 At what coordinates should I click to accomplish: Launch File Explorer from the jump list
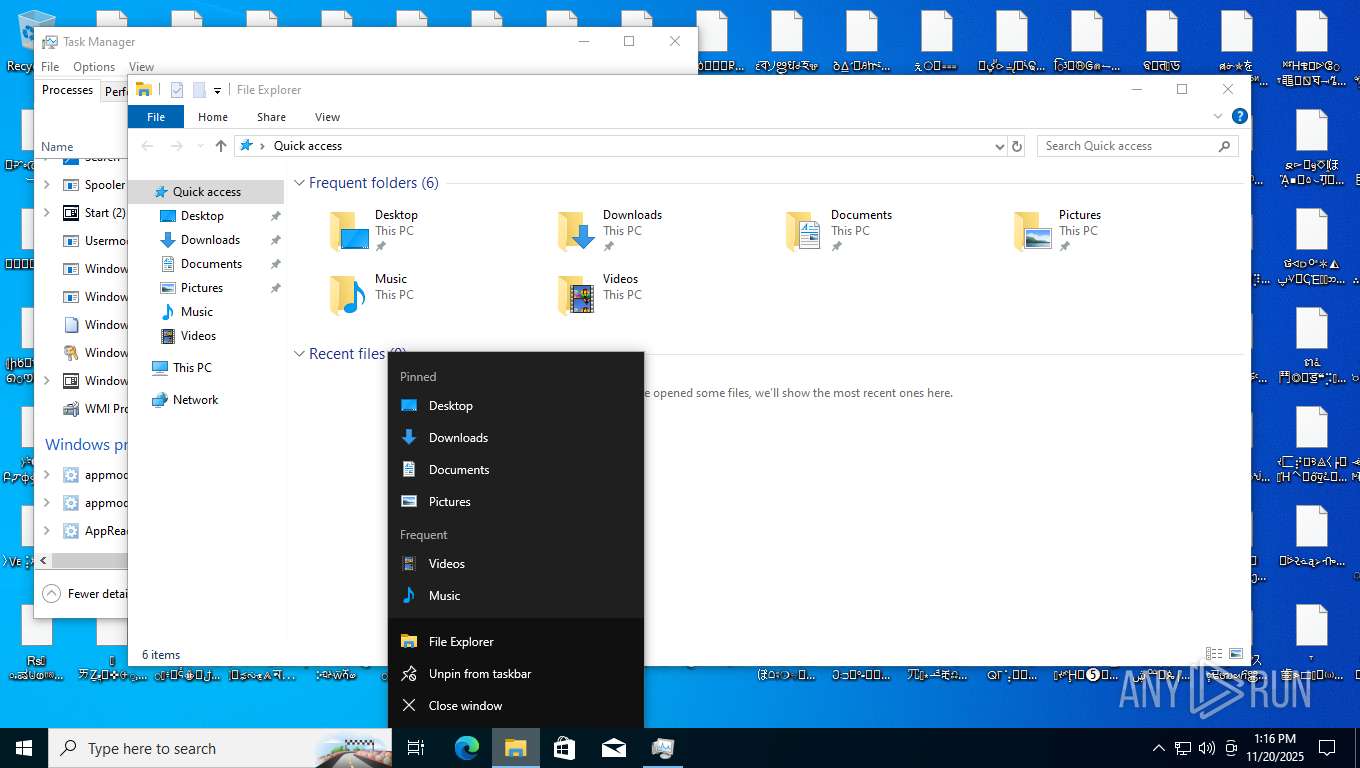[x=515, y=642]
